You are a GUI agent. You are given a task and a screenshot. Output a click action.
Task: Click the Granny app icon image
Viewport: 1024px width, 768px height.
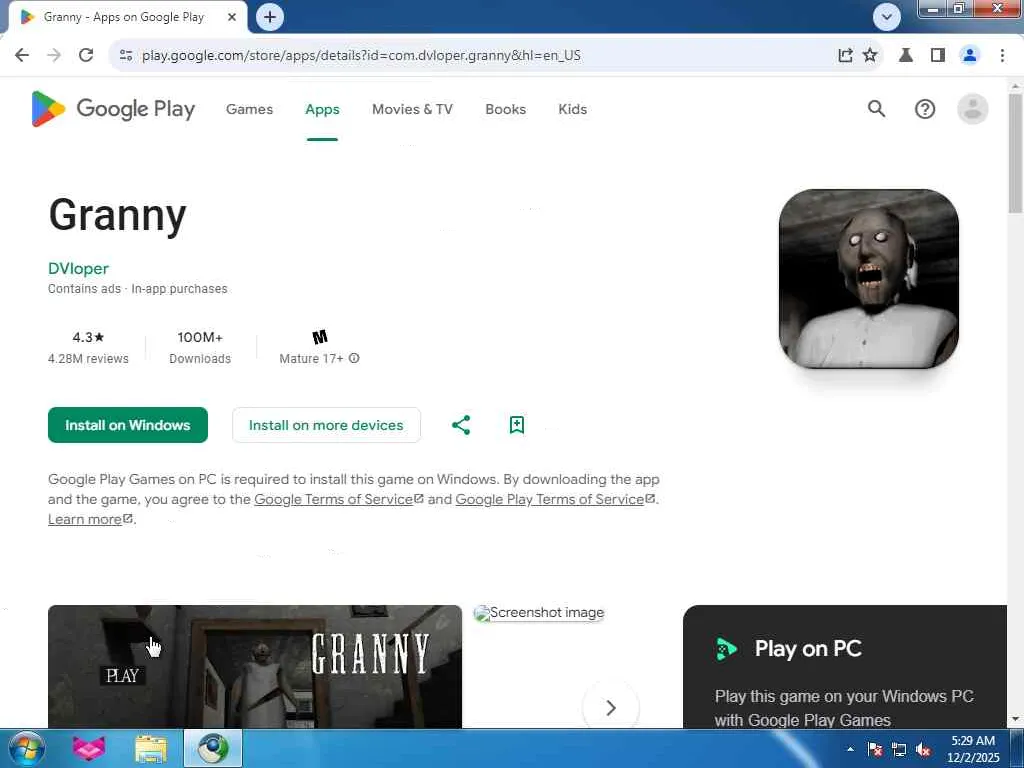[869, 279]
